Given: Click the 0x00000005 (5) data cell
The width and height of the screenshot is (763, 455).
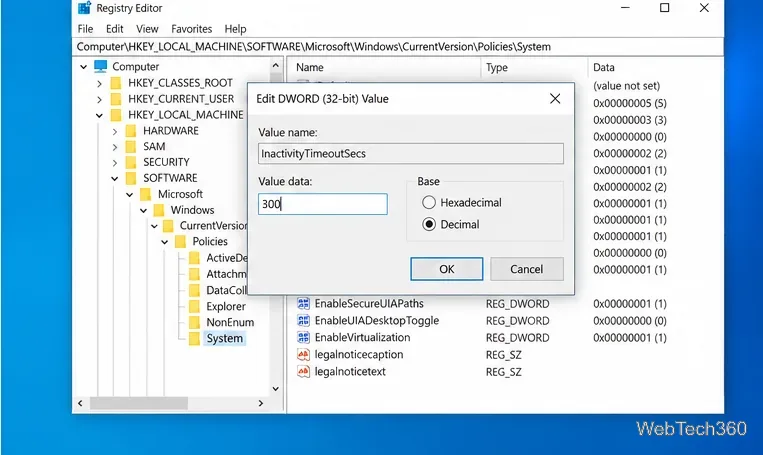Looking at the screenshot, I should (630, 103).
